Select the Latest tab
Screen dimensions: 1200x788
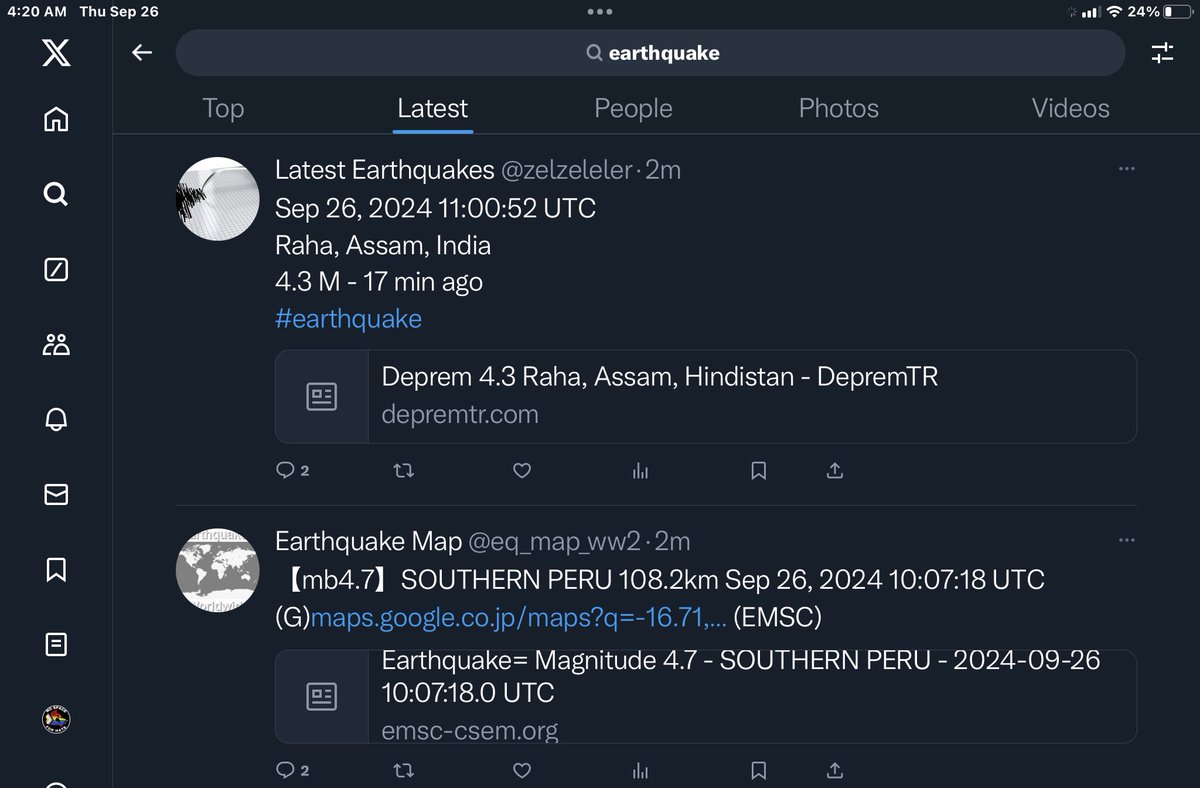(432, 108)
